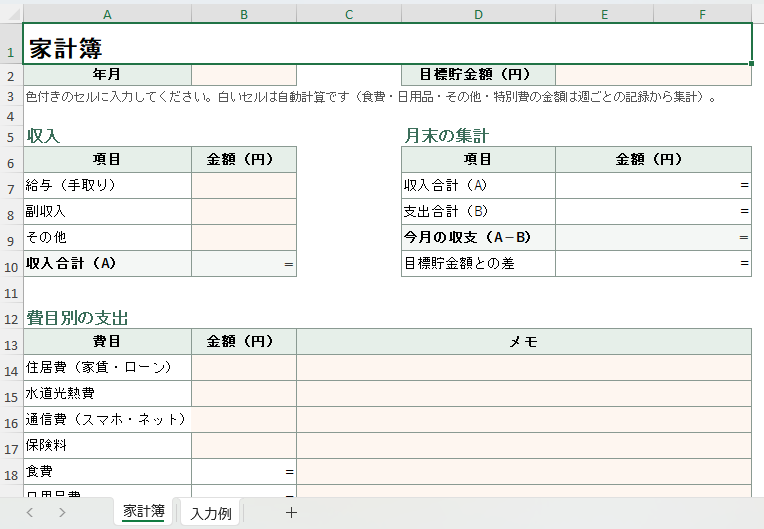Click the instruction text in row 3
This screenshot has width=764, height=529.
tap(371, 97)
